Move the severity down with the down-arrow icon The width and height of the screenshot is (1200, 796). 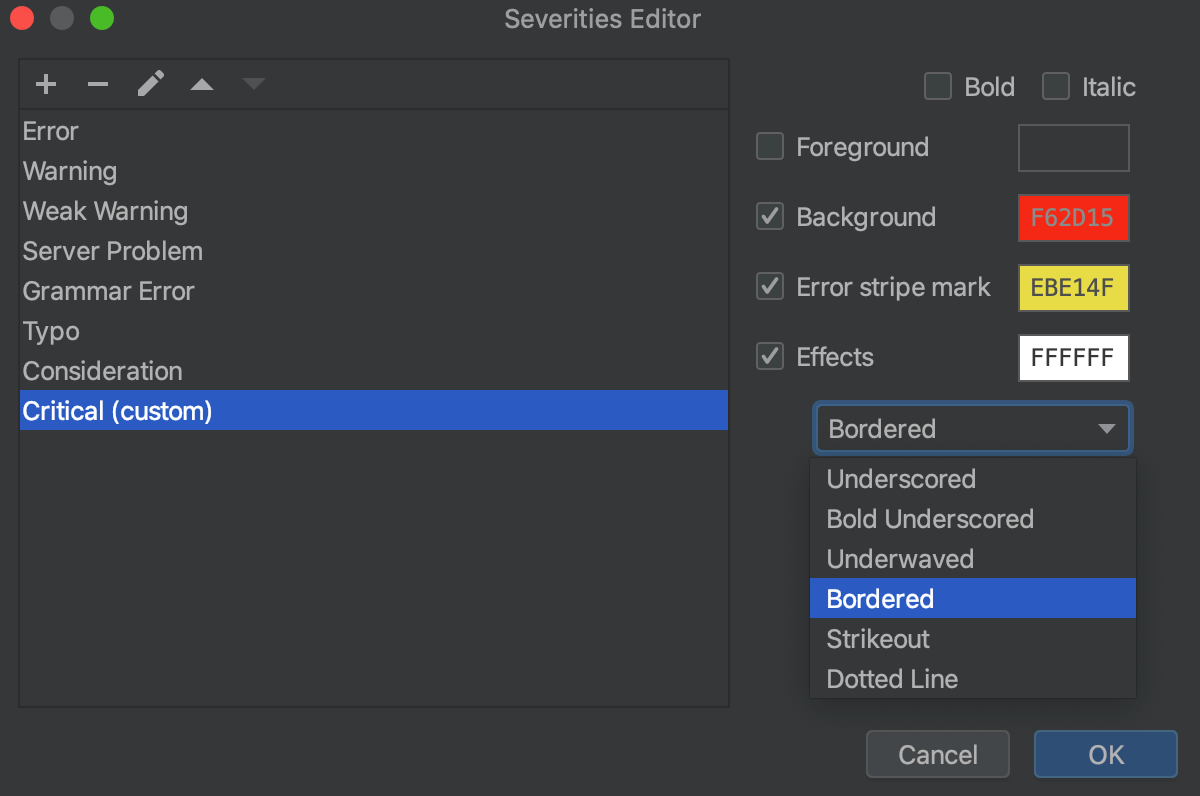click(254, 84)
